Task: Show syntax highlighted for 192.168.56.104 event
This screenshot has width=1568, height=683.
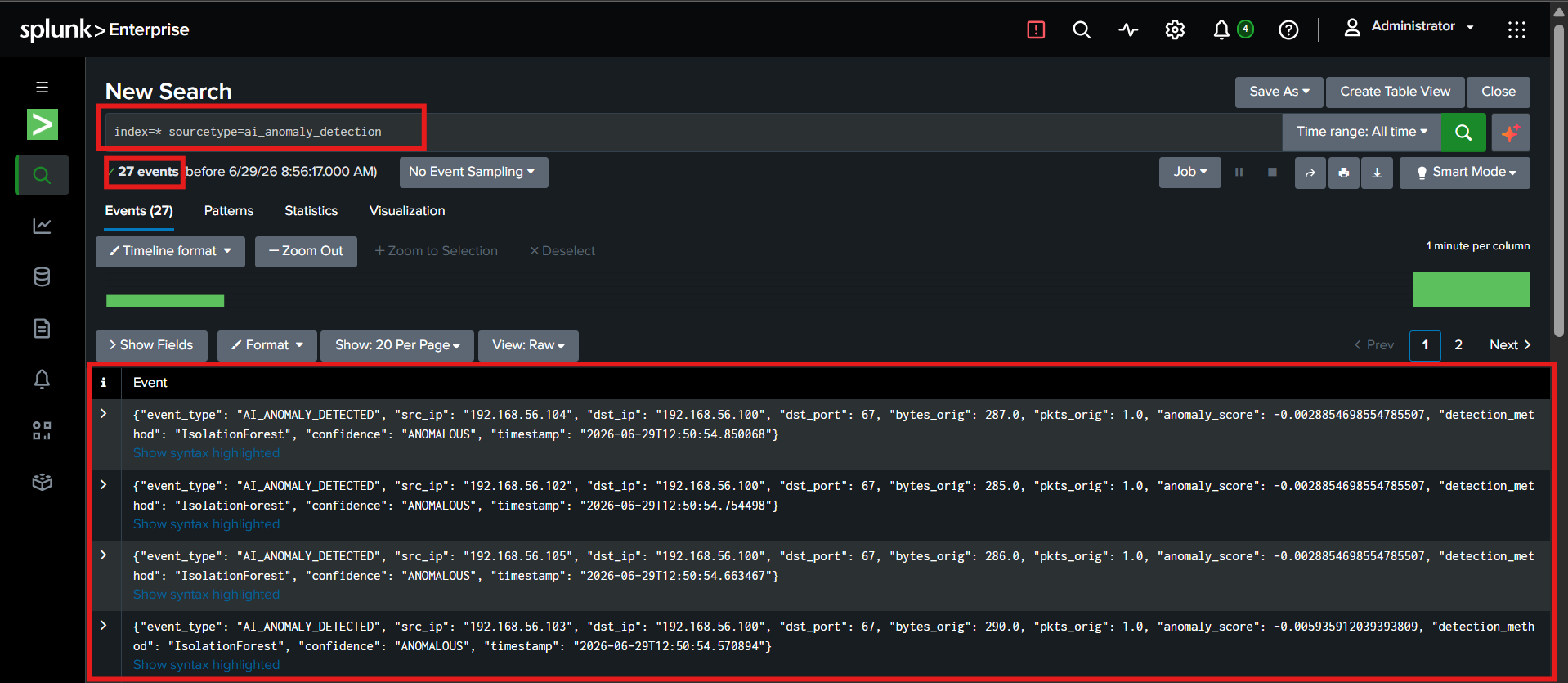Action: point(206,453)
